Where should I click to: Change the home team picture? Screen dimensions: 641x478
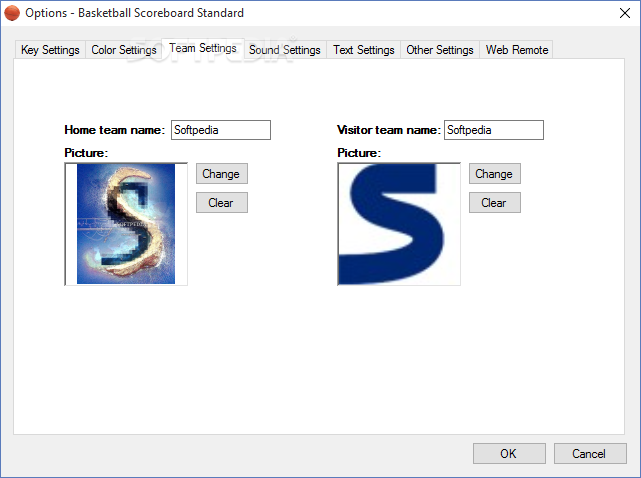222,174
